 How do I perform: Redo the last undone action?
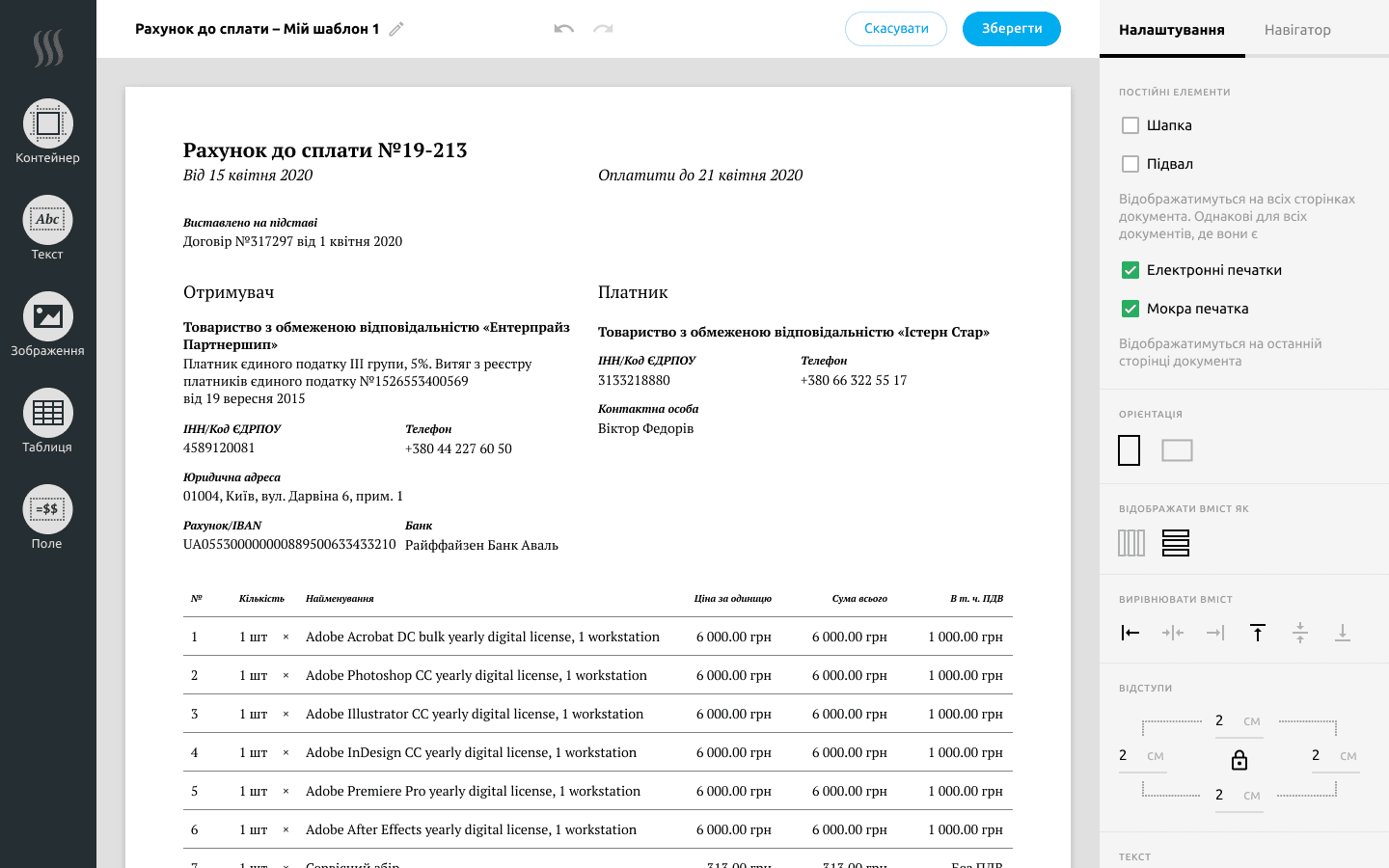[x=603, y=29]
